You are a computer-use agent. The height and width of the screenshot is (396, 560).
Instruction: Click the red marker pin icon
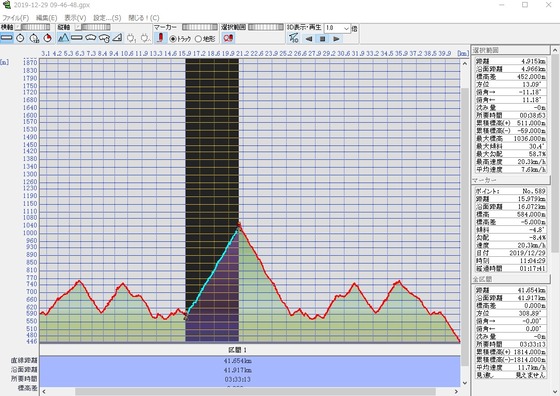(160, 37)
